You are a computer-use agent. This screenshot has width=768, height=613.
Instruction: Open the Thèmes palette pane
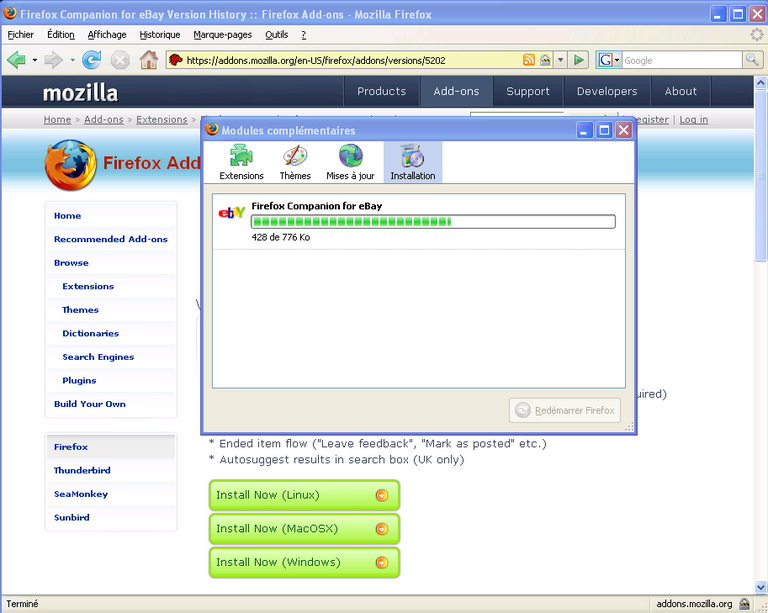(x=295, y=163)
